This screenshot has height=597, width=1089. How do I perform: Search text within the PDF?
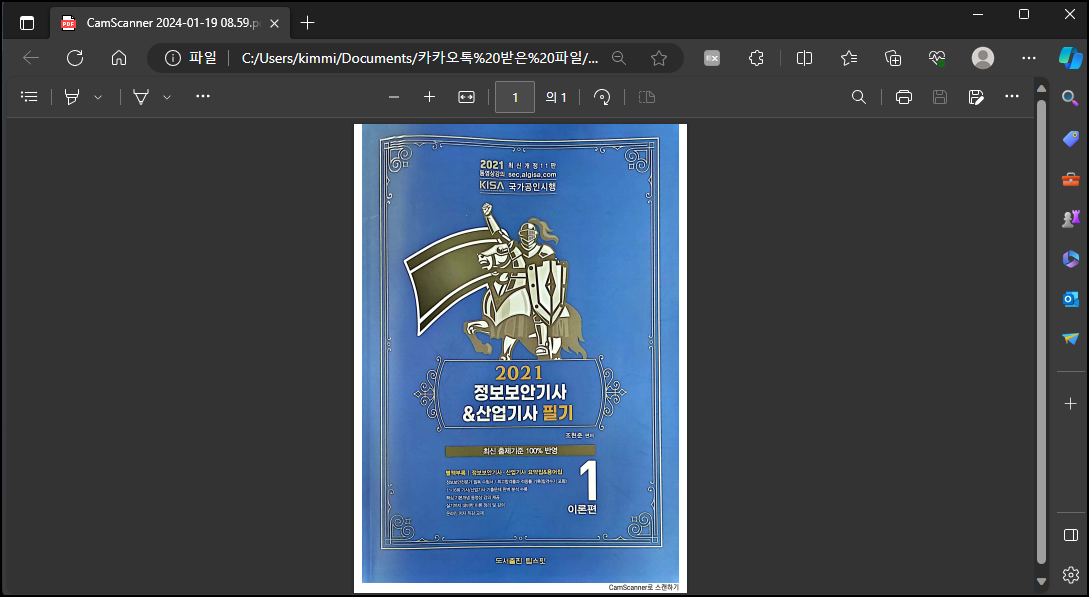pyautogui.click(x=859, y=97)
